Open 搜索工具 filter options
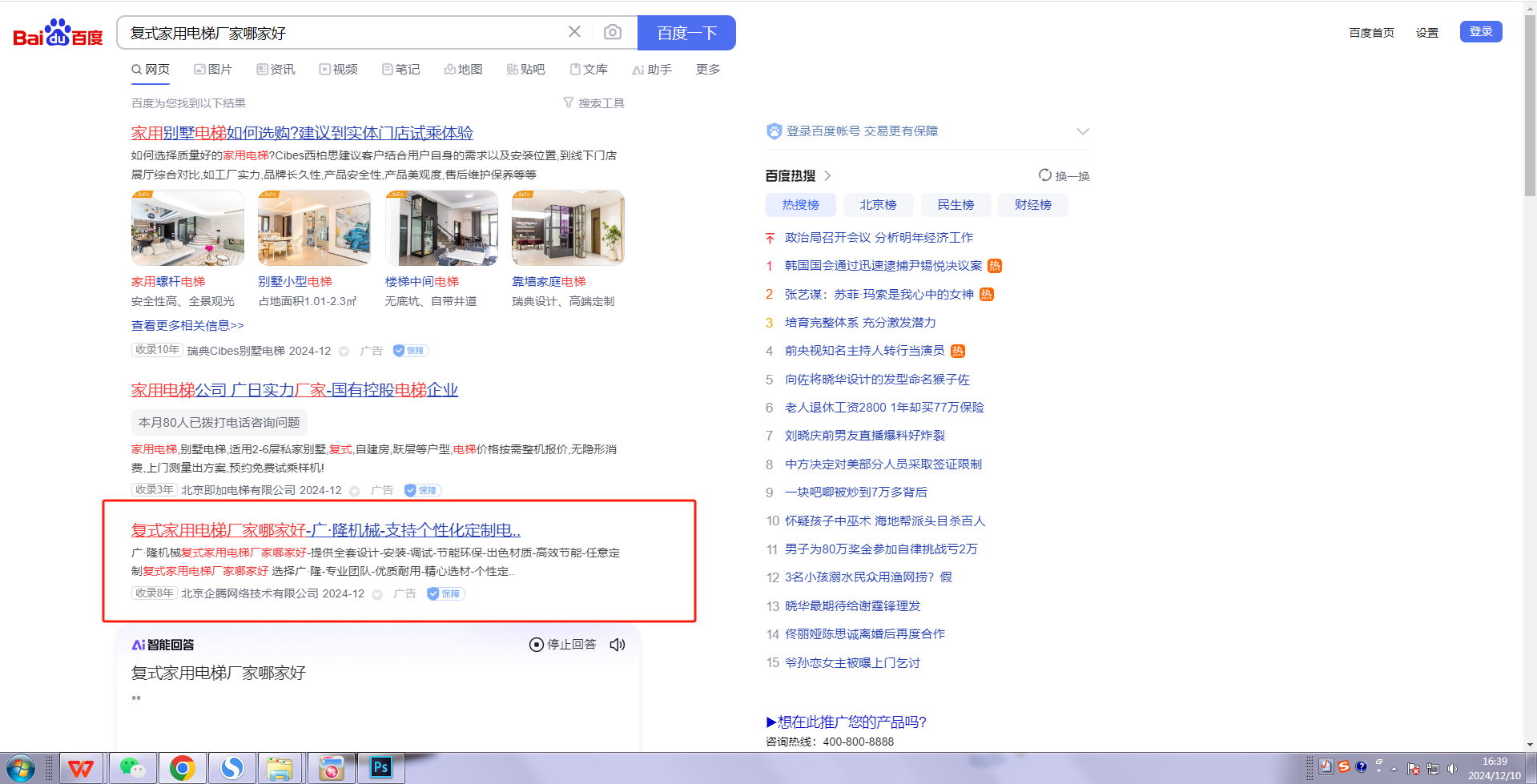Screen dimensions: 1537x784 coord(593,103)
